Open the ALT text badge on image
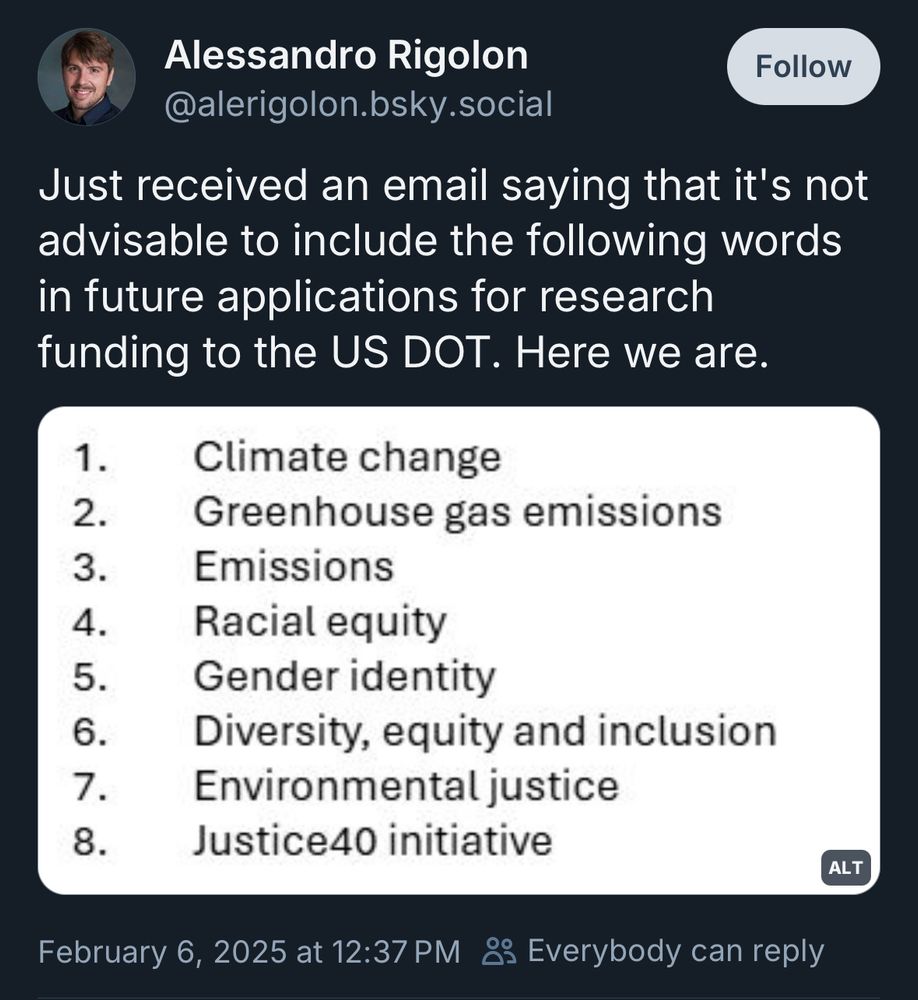Image resolution: width=918 pixels, height=1000 pixels. (845, 867)
